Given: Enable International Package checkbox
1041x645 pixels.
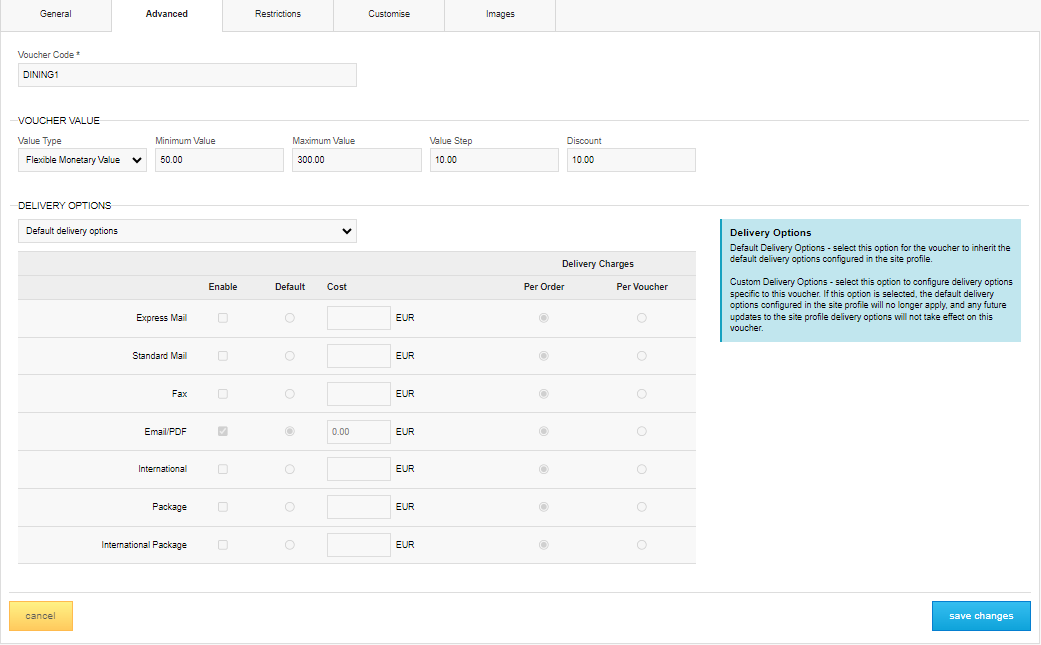Looking at the screenshot, I should pos(223,545).
